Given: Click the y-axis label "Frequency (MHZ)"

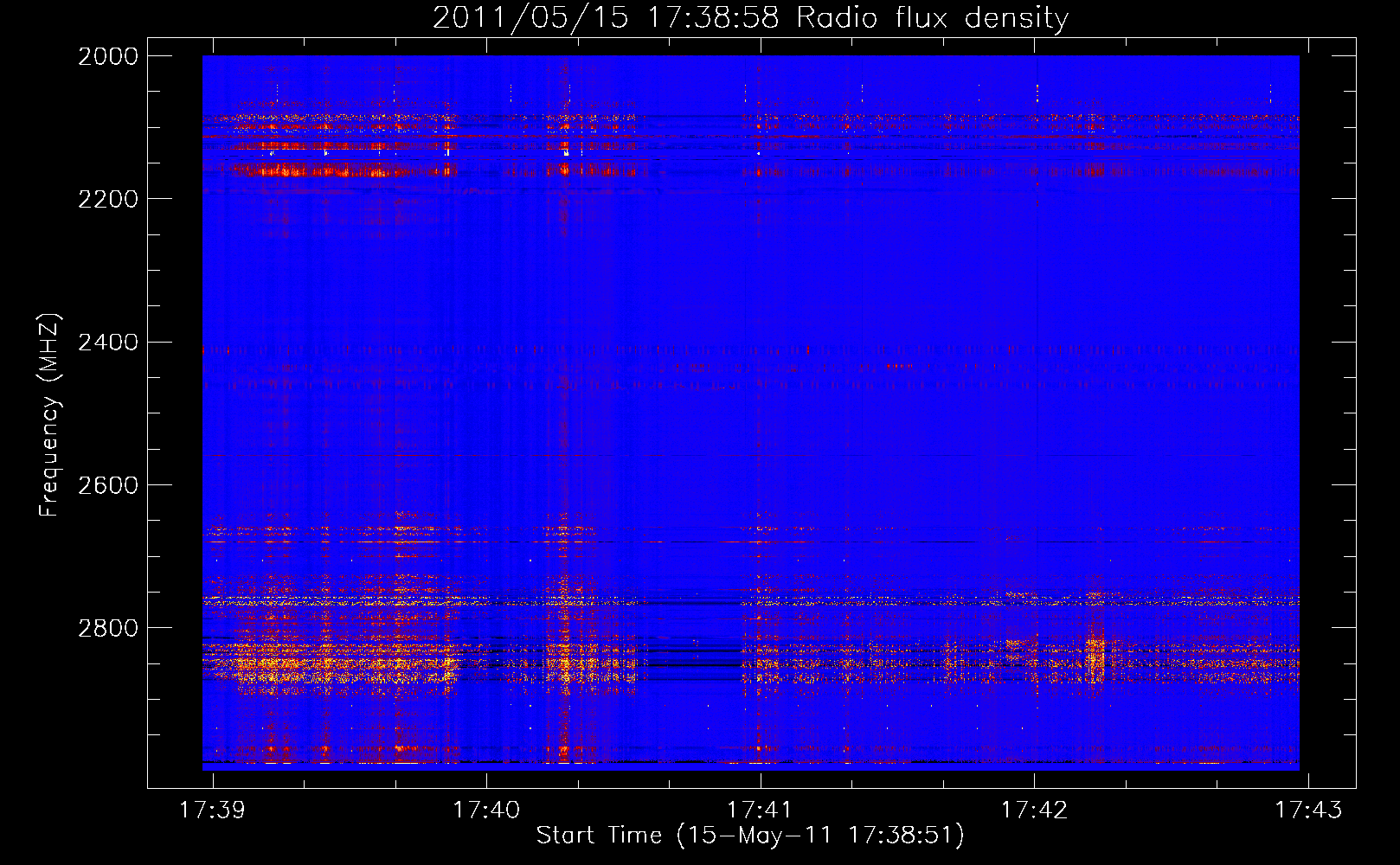Looking at the screenshot, I should coord(50,415).
